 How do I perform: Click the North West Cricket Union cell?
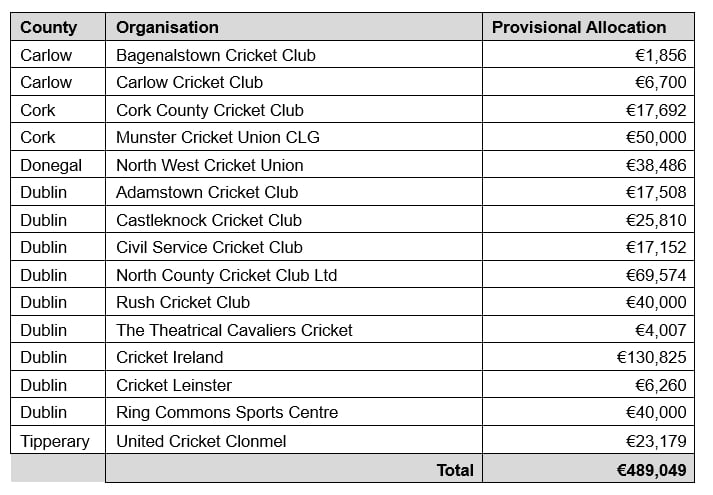209,165
